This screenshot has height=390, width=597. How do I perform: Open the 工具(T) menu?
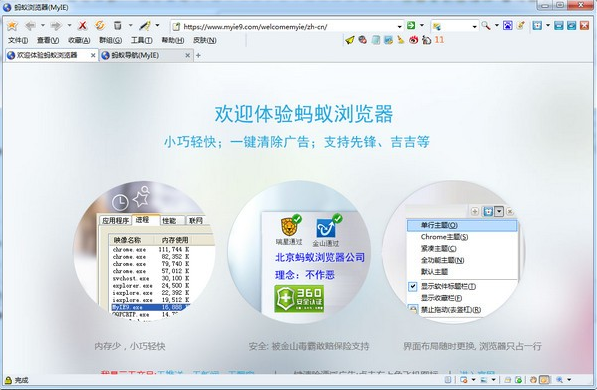click(x=142, y=40)
